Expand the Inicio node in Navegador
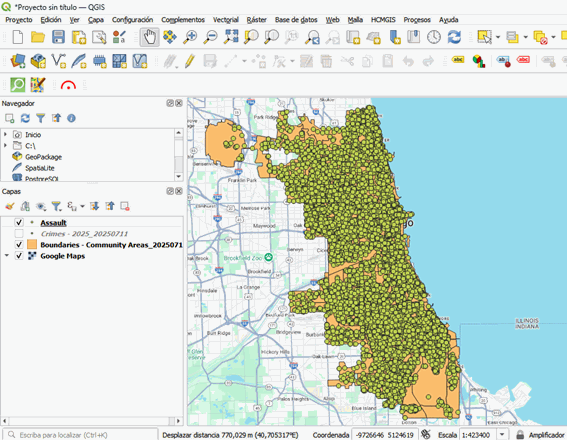This screenshot has height=440, width=567. click(5, 134)
